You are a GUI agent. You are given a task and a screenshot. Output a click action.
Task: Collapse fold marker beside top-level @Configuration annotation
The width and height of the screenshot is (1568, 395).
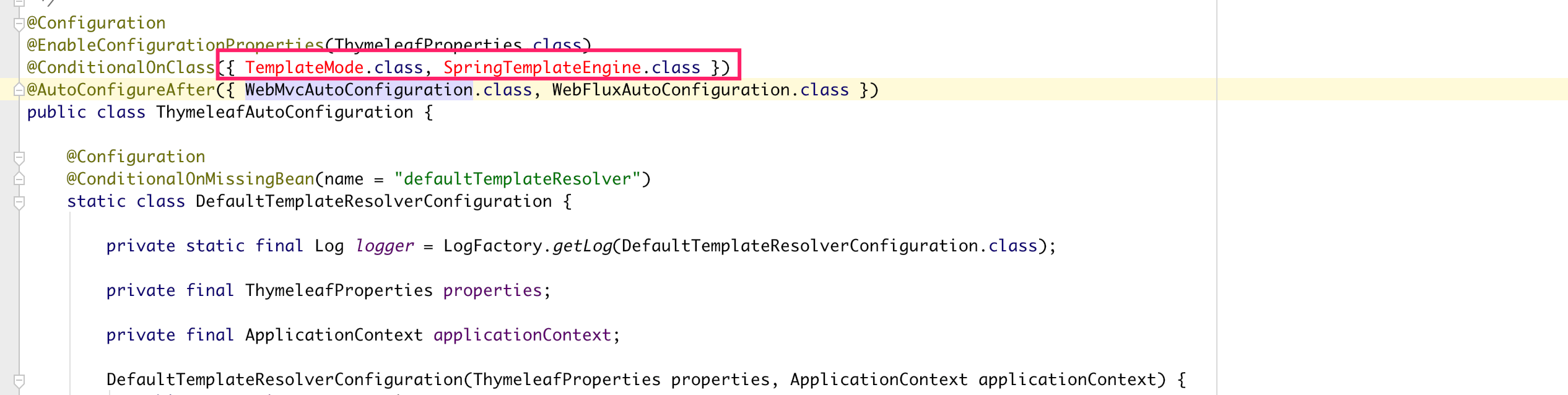coord(19,24)
